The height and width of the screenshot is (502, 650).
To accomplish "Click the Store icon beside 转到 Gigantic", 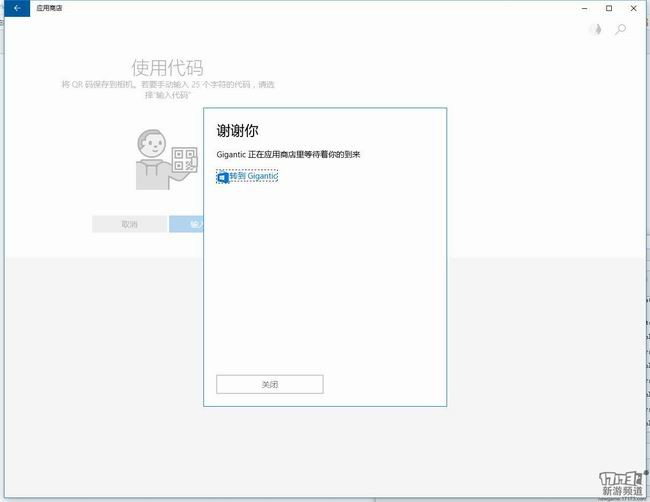I will (223, 177).
